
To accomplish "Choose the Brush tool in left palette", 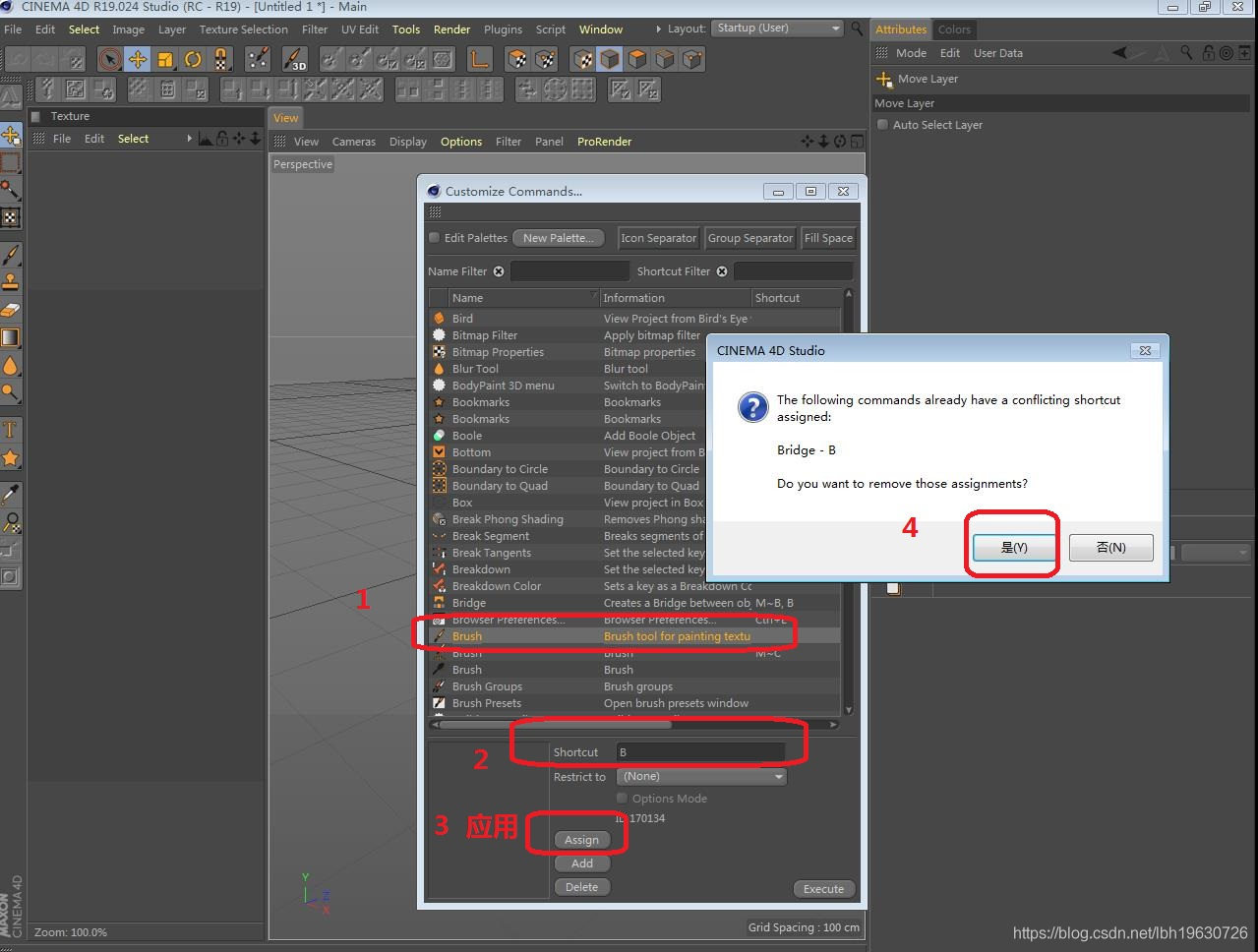I will coord(10,255).
